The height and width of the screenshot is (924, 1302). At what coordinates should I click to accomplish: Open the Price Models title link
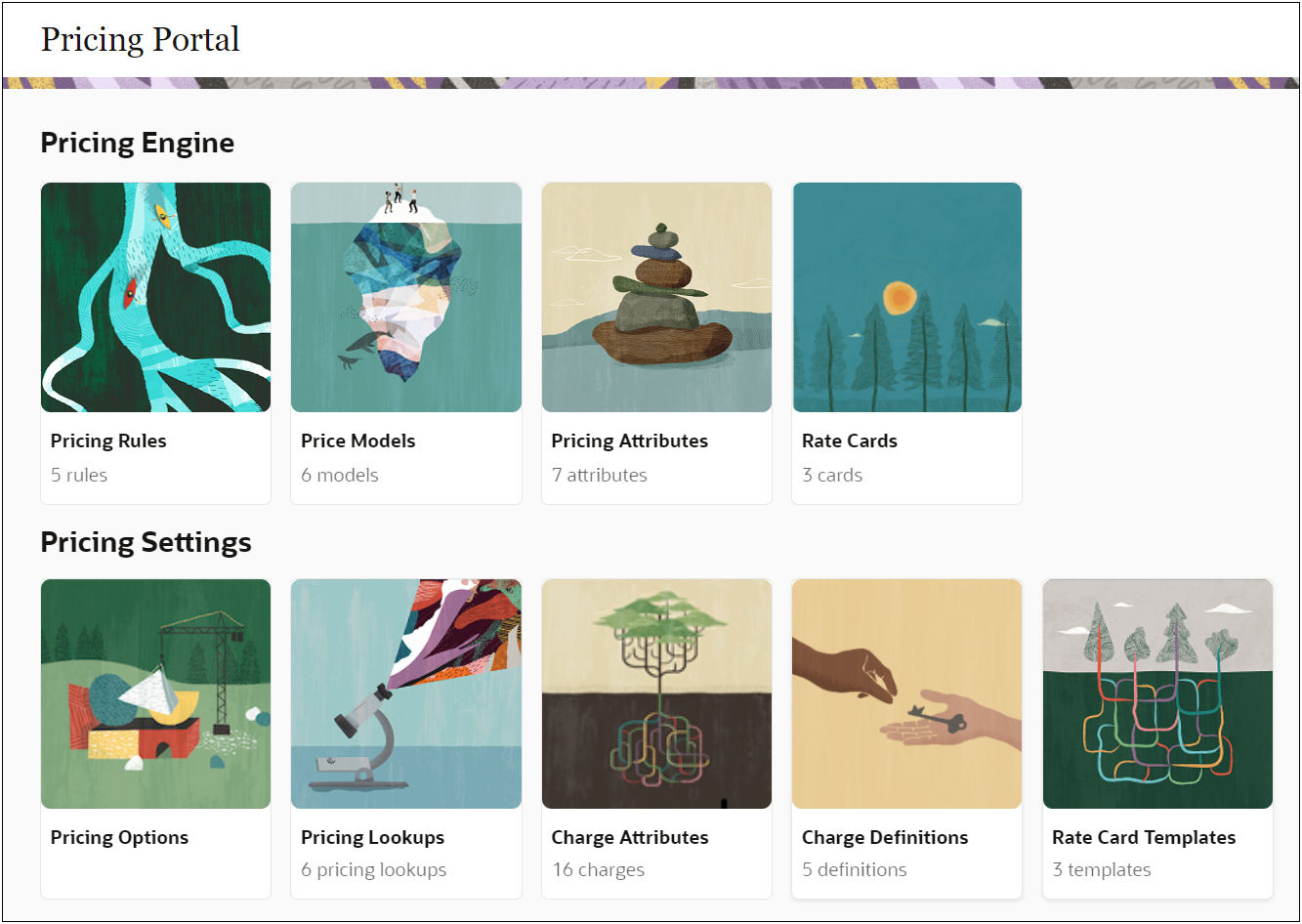(x=357, y=441)
